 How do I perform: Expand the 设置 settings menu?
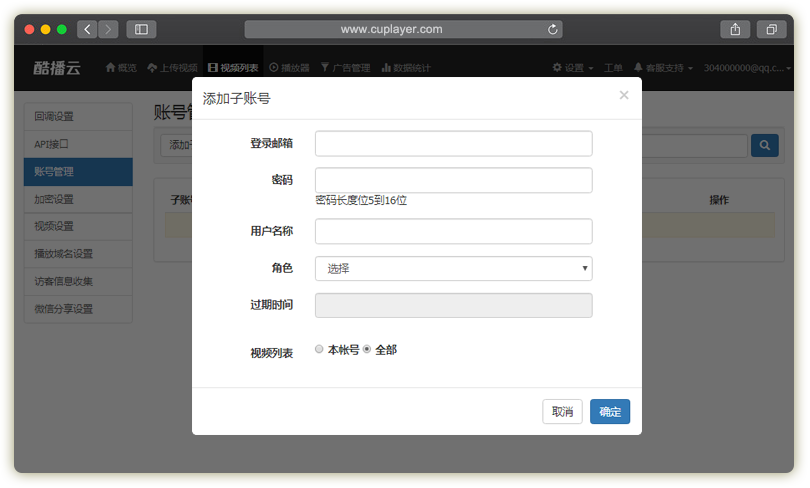pos(573,68)
